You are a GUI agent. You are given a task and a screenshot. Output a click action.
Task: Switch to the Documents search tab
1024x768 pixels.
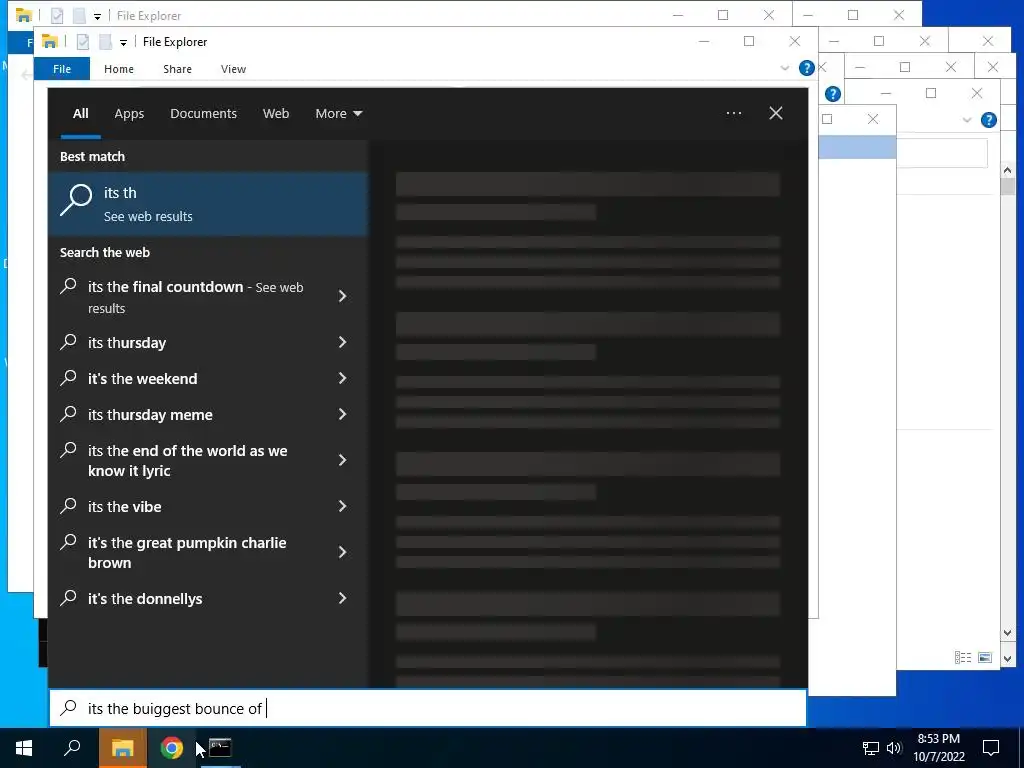203,114
